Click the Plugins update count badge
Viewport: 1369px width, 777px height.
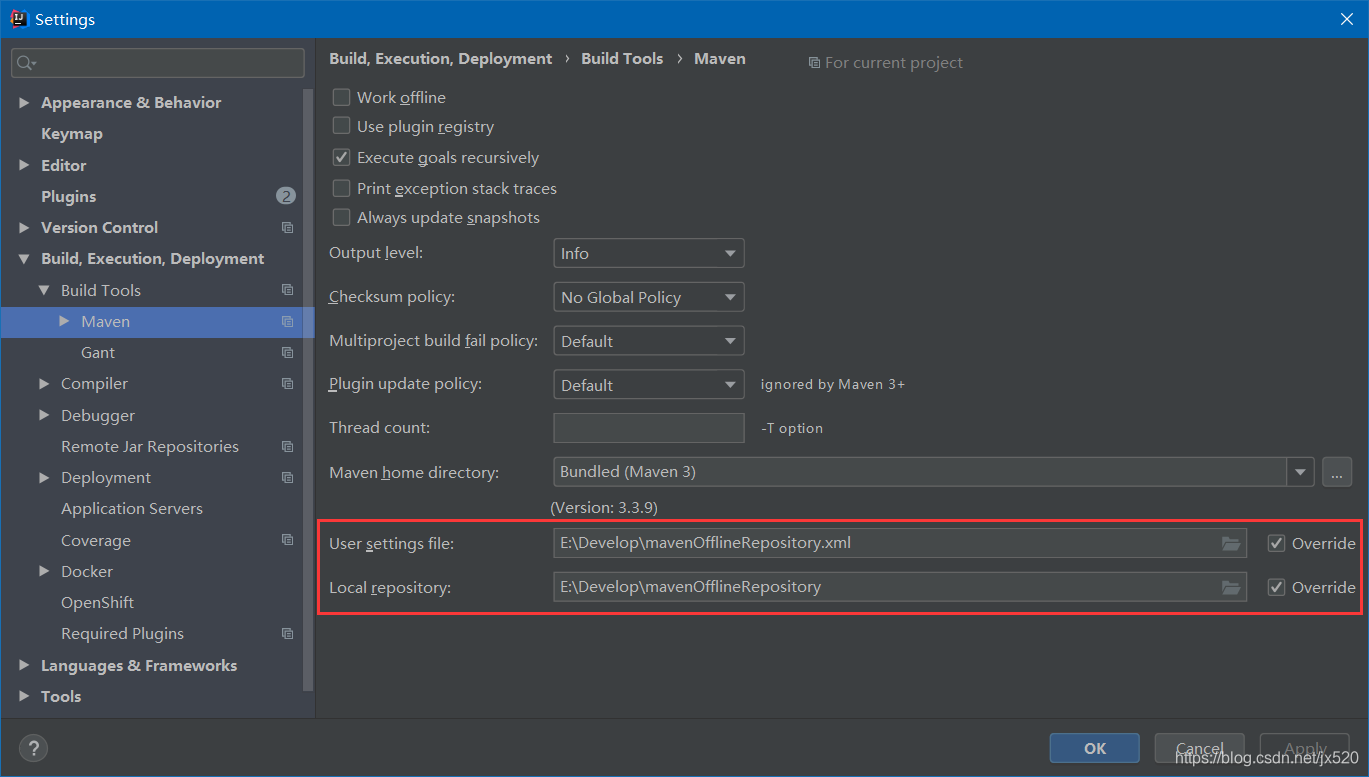coord(286,196)
